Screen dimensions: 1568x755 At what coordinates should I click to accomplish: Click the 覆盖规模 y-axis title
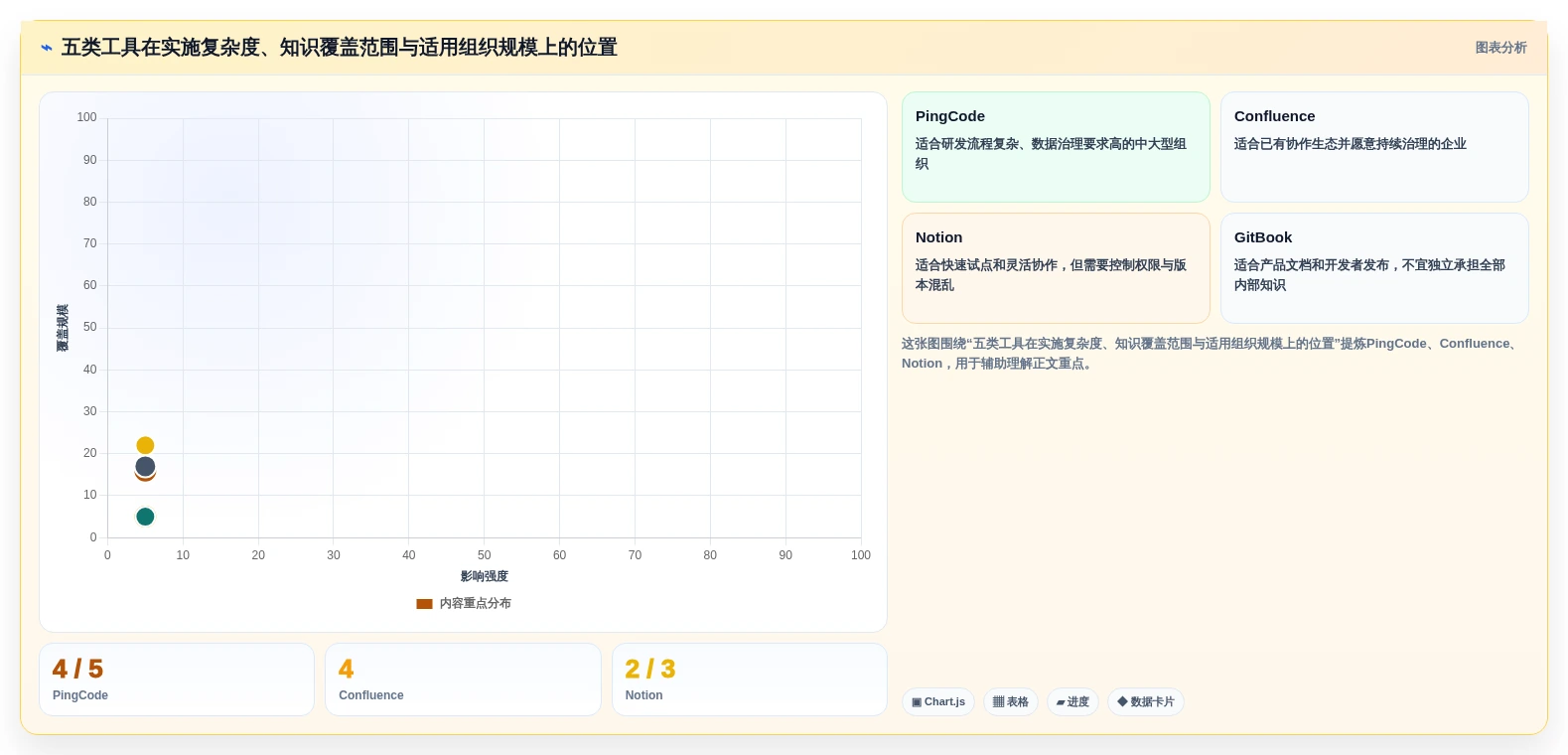pyautogui.click(x=63, y=328)
